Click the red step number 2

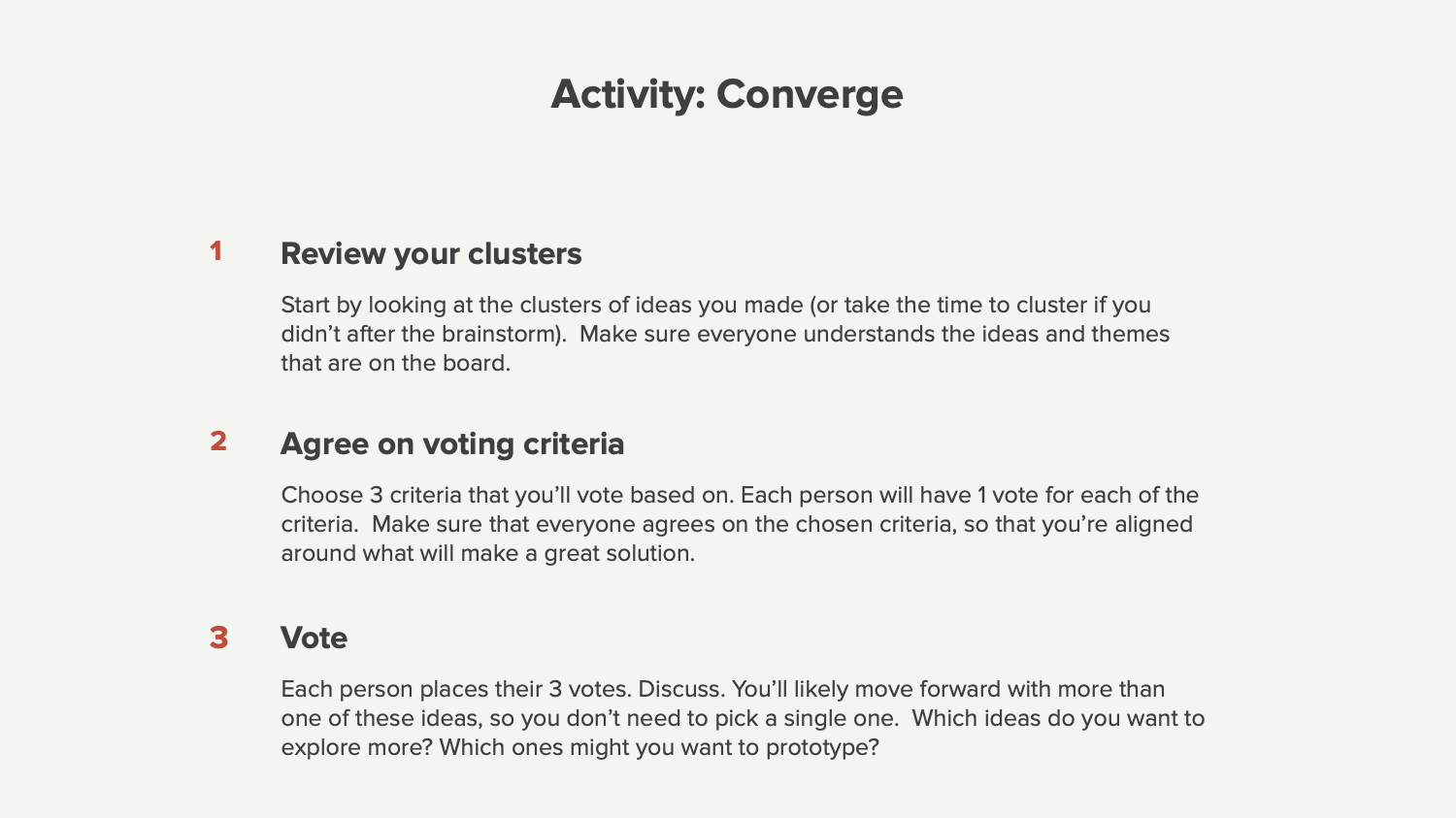point(218,442)
